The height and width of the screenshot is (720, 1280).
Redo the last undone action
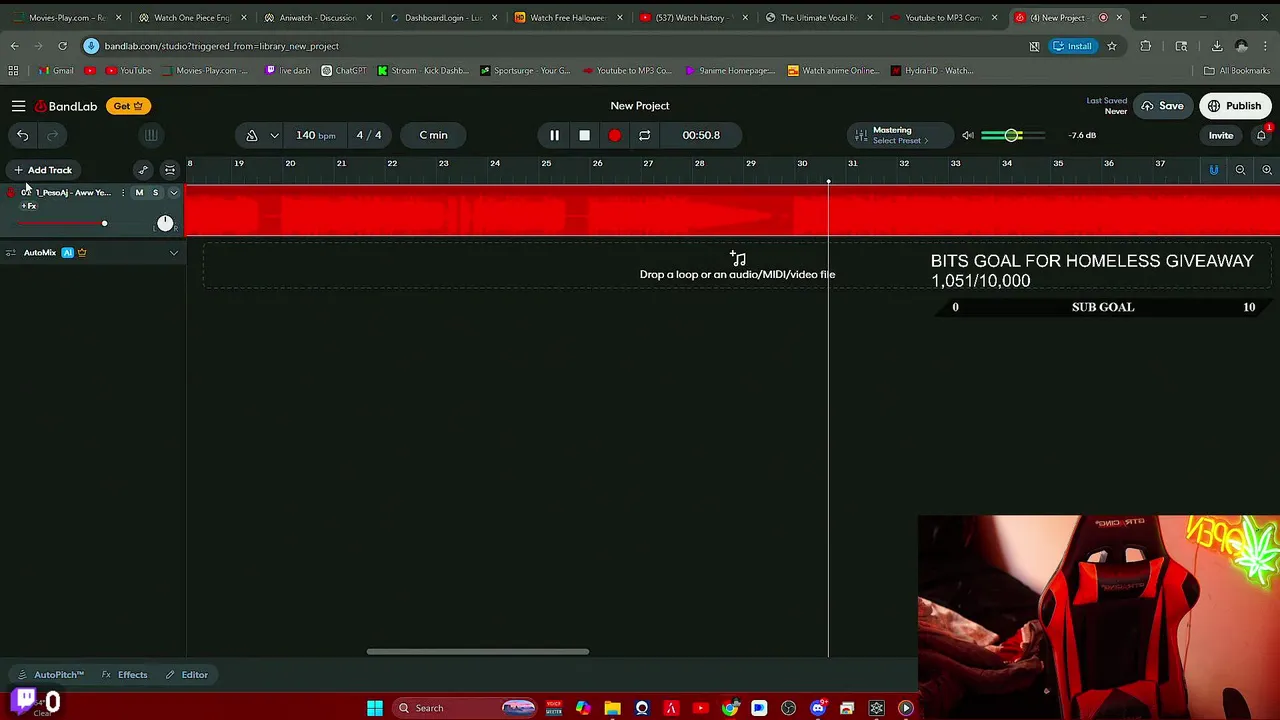tap(52, 135)
